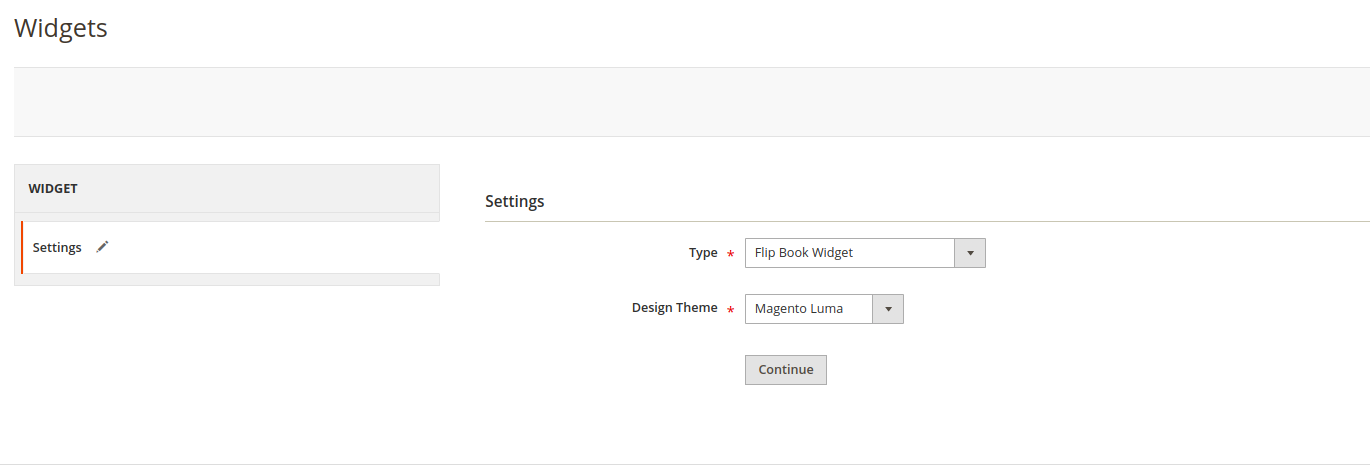Click the "Flip Book Widget" text in the Type field
The width and height of the screenshot is (1370, 465).
click(x=803, y=253)
